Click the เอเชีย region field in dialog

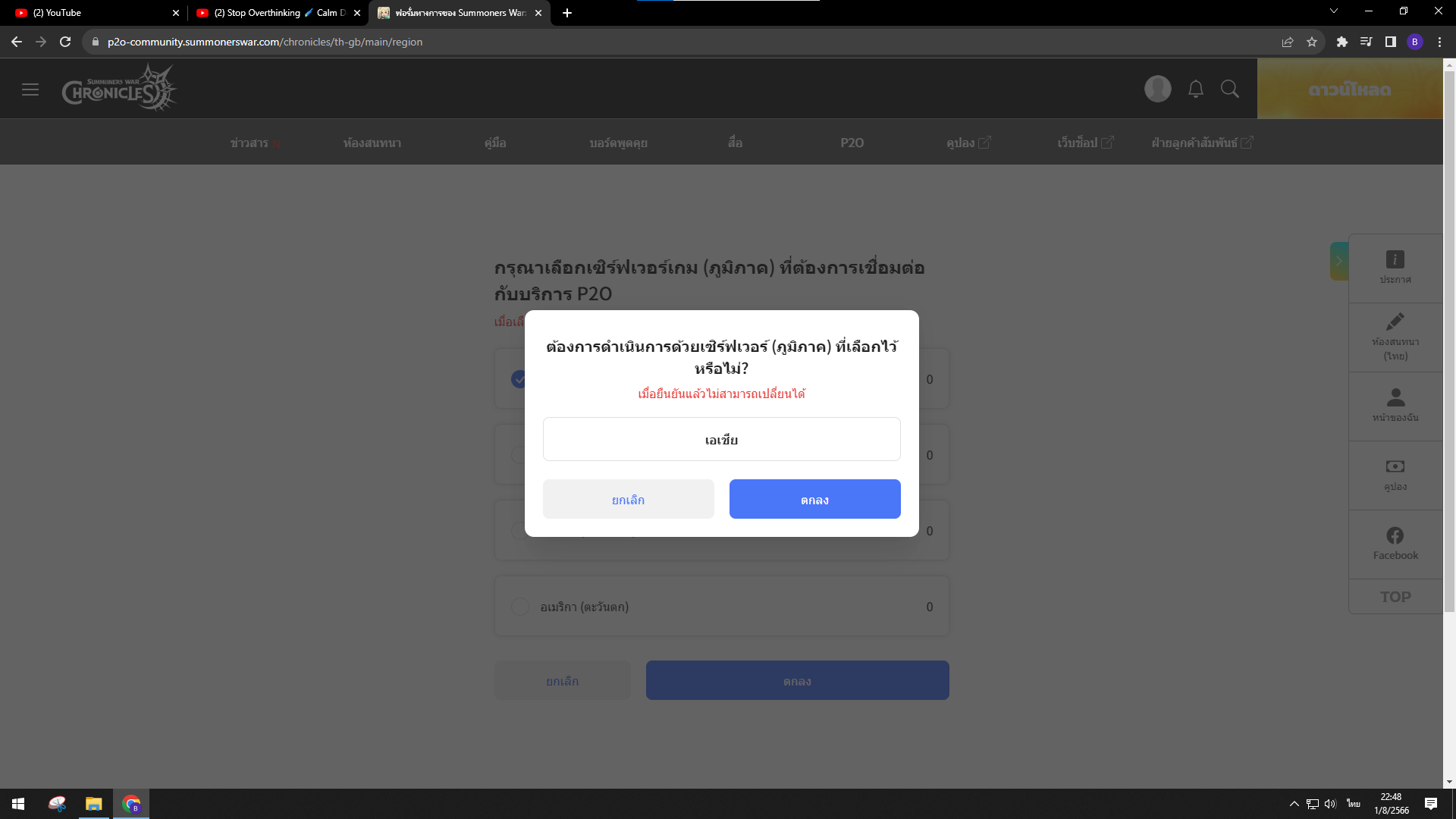(x=722, y=439)
